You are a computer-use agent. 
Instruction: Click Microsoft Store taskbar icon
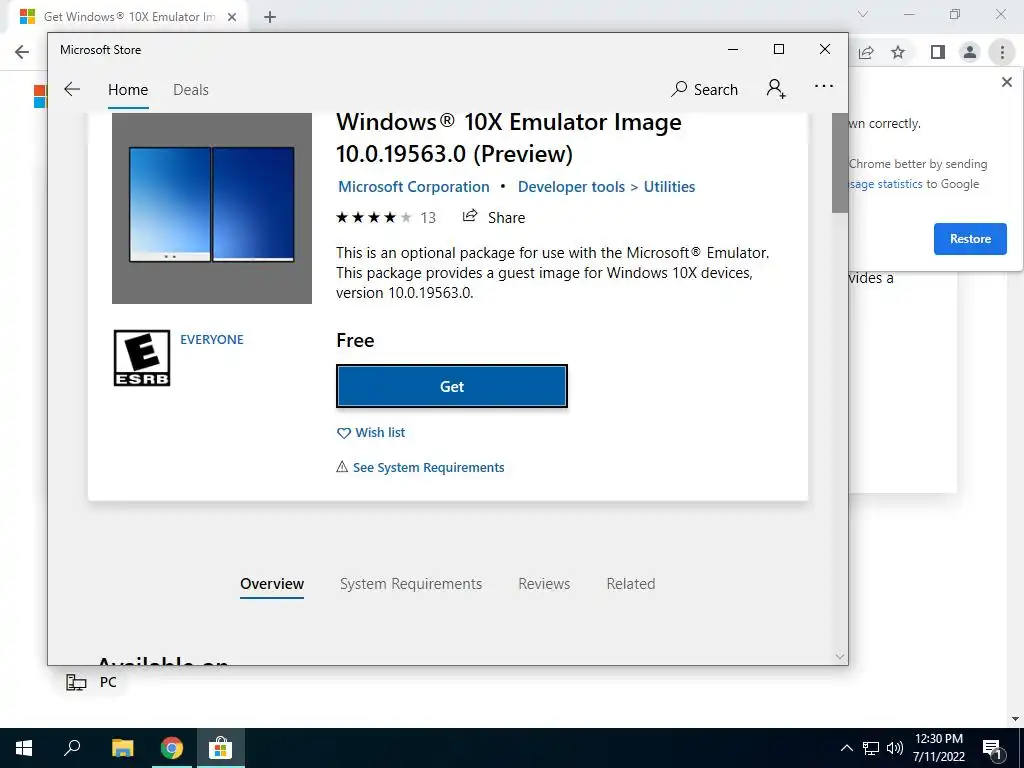[x=221, y=748]
